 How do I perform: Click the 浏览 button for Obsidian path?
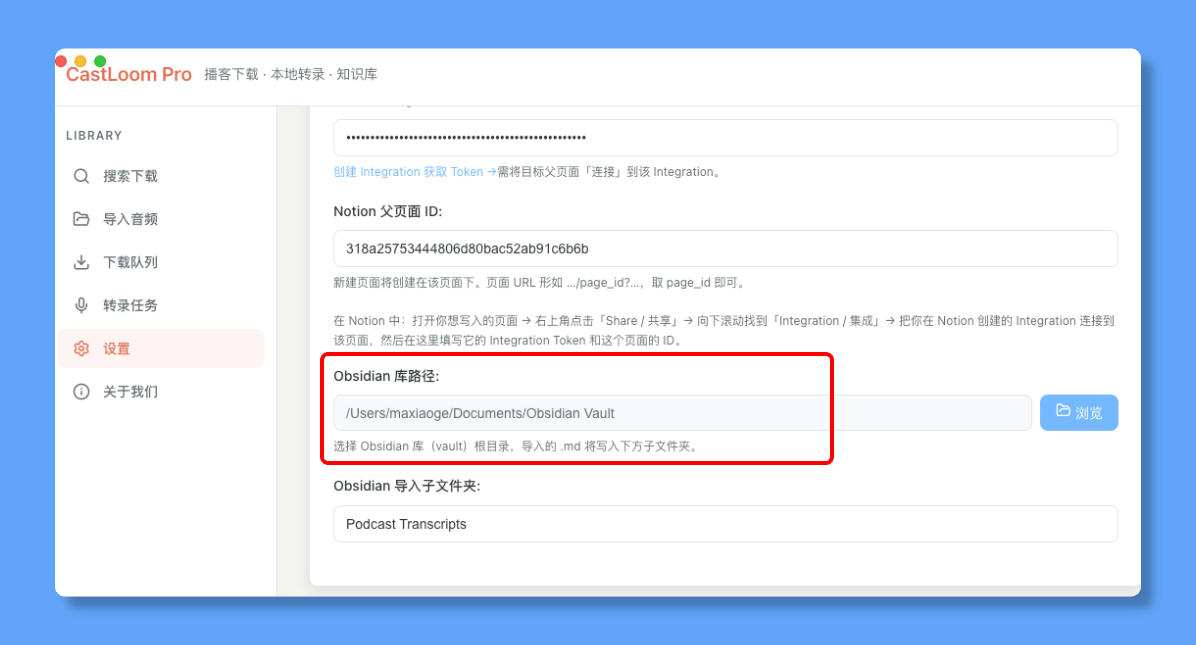1079,412
